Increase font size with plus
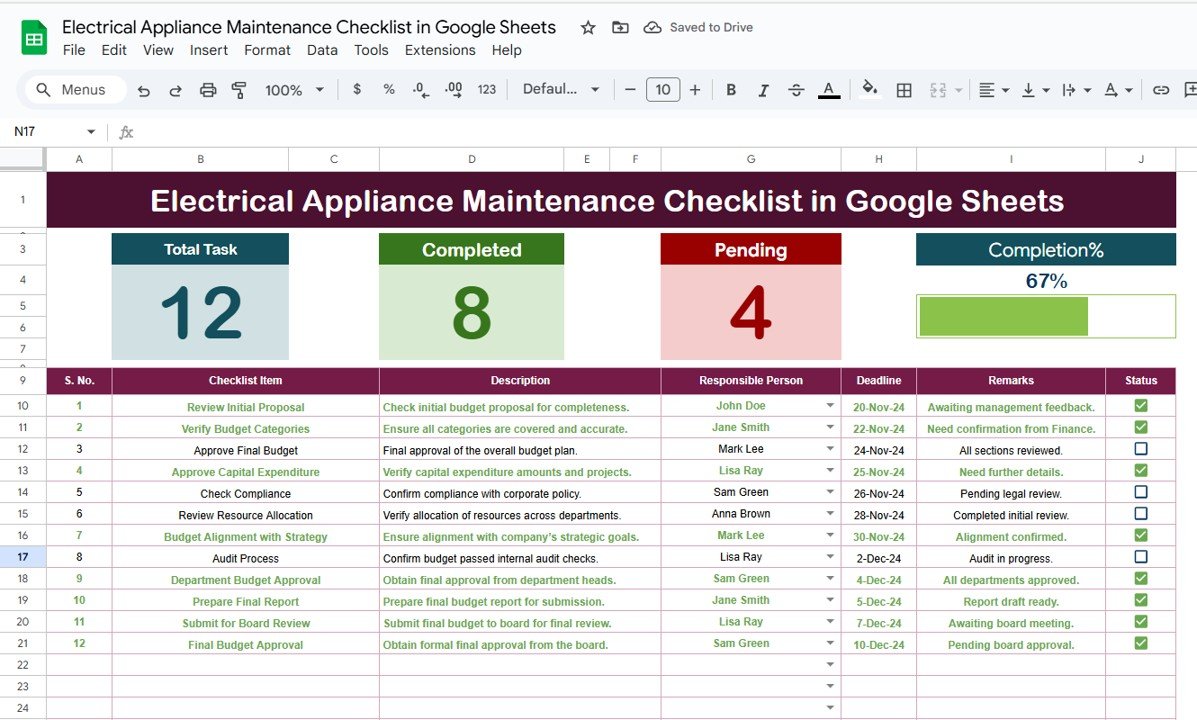 (695, 89)
